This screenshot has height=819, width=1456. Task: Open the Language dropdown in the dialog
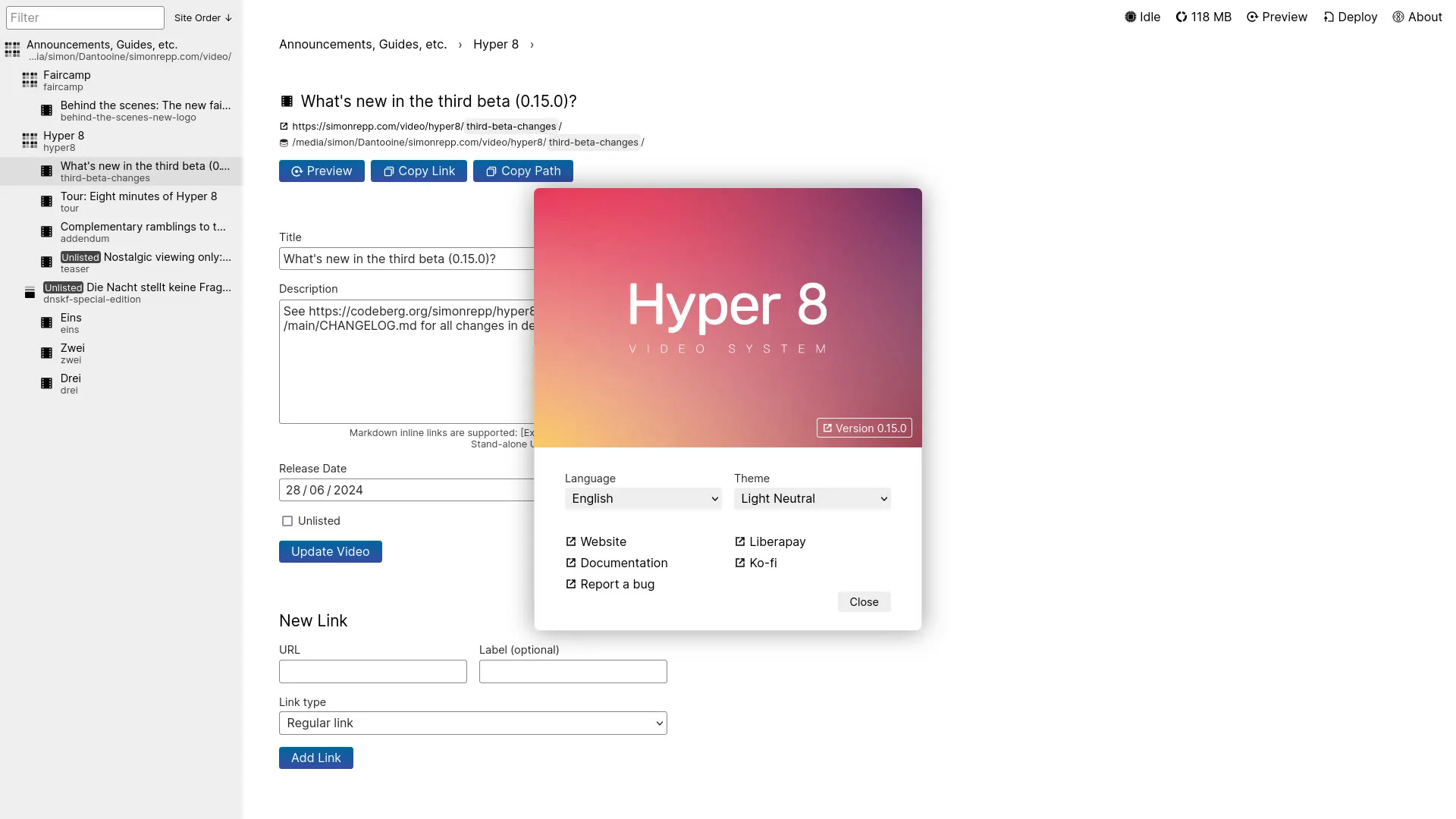click(x=642, y=498)
